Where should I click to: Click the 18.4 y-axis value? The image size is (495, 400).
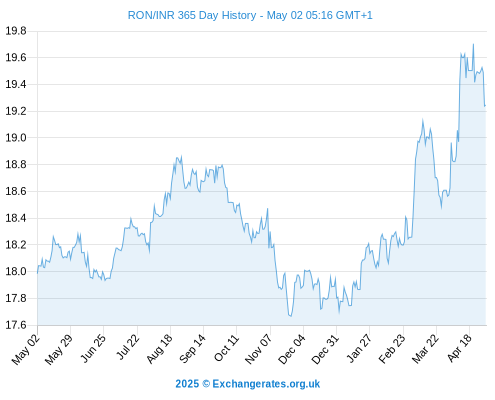16,218
